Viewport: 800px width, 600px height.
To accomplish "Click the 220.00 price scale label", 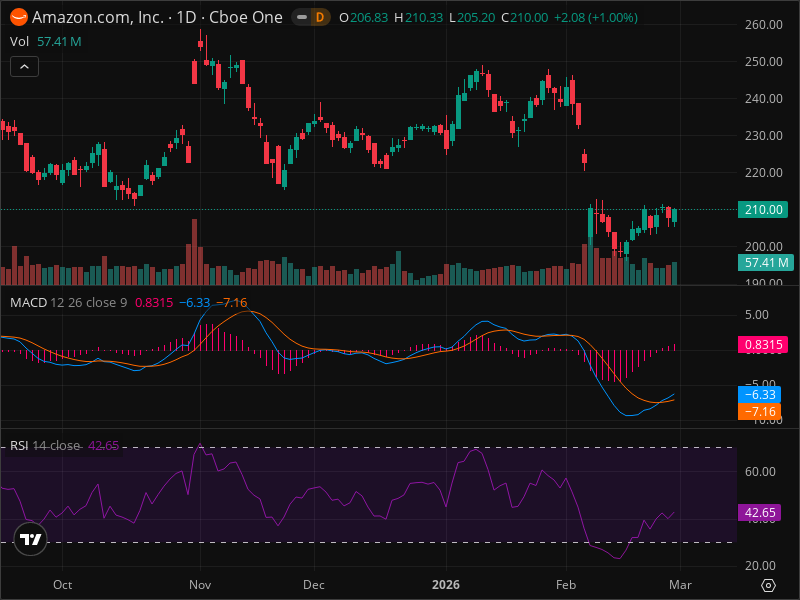I will [x=763, y=172].
